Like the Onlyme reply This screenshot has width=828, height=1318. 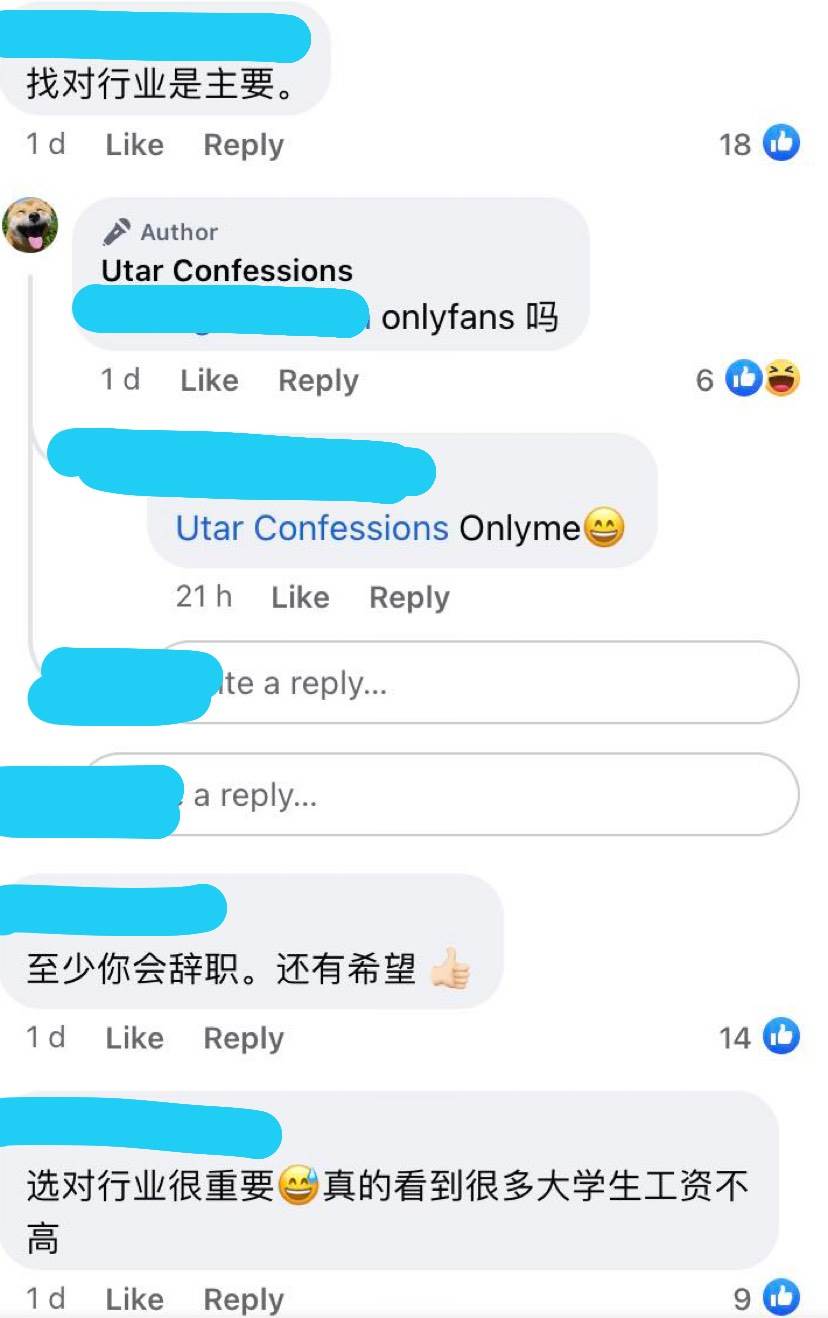click(x=300, y=598)
